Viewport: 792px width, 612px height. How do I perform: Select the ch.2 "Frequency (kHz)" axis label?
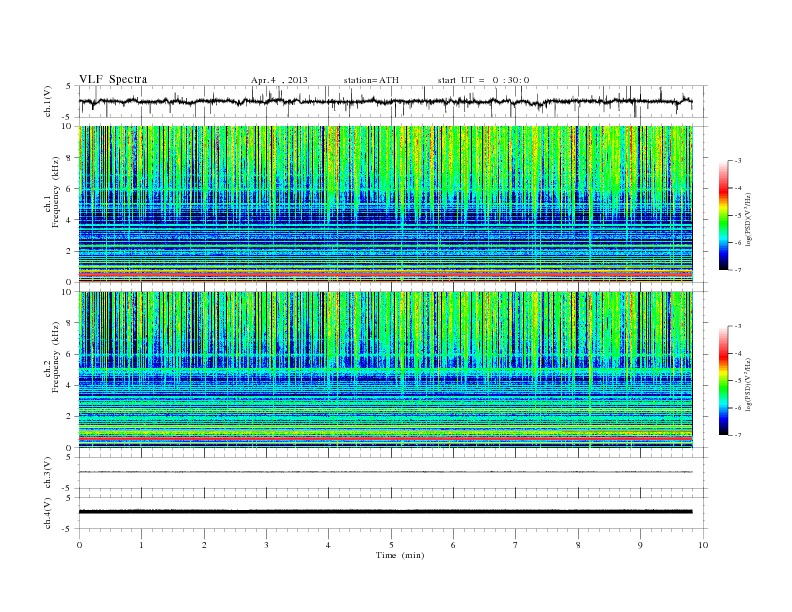pyautogui.click(x=55, y=357)
